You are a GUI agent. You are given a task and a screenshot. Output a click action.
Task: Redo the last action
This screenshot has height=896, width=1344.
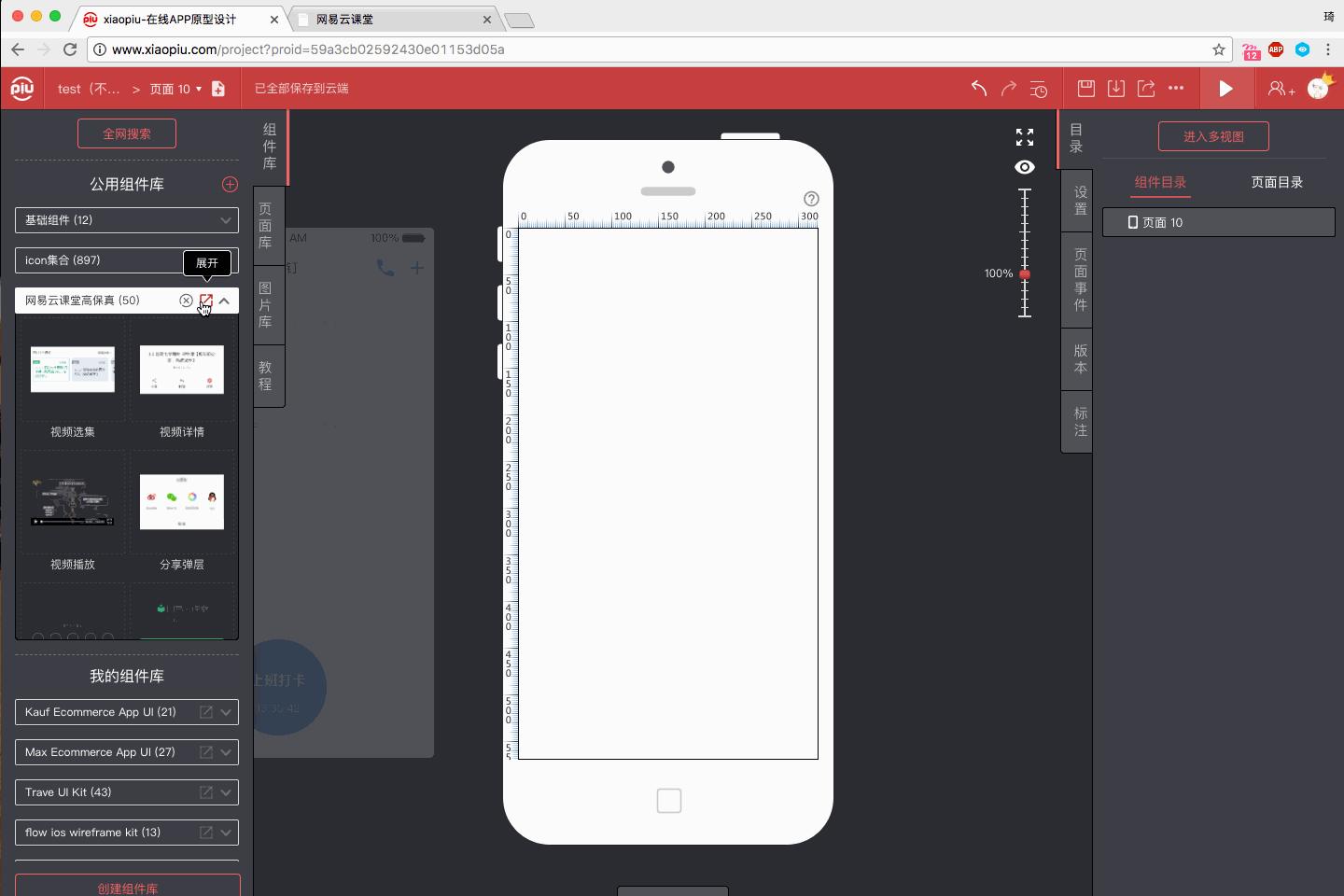1009,88
